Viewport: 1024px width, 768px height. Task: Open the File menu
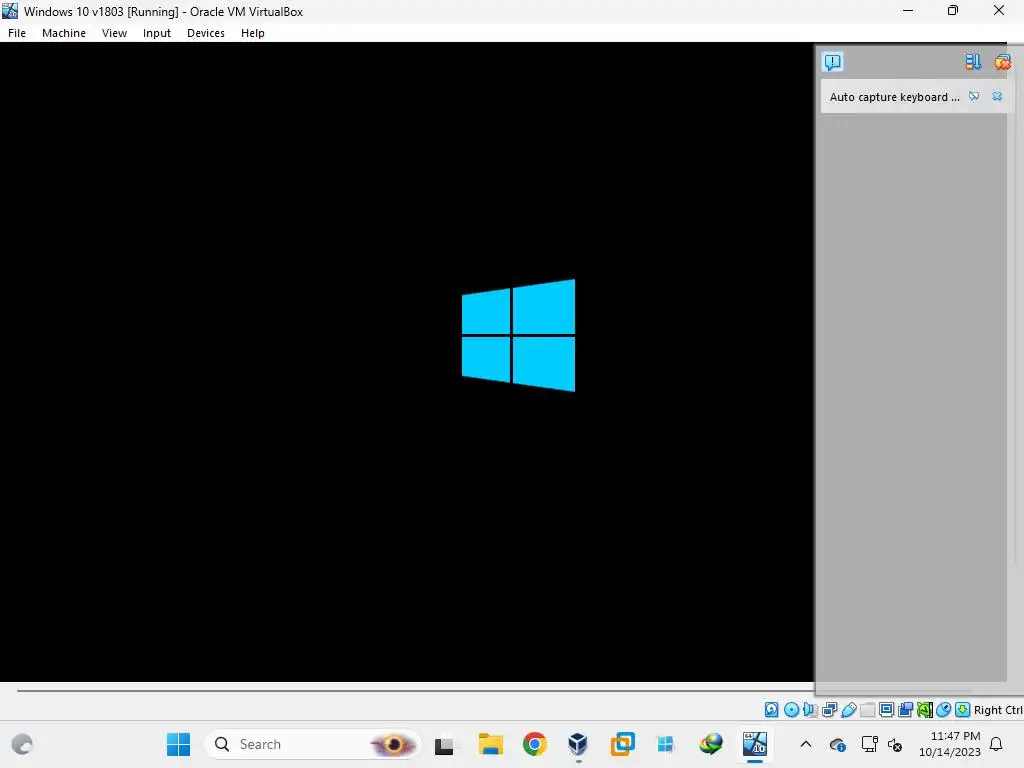(x=17, y=33)
